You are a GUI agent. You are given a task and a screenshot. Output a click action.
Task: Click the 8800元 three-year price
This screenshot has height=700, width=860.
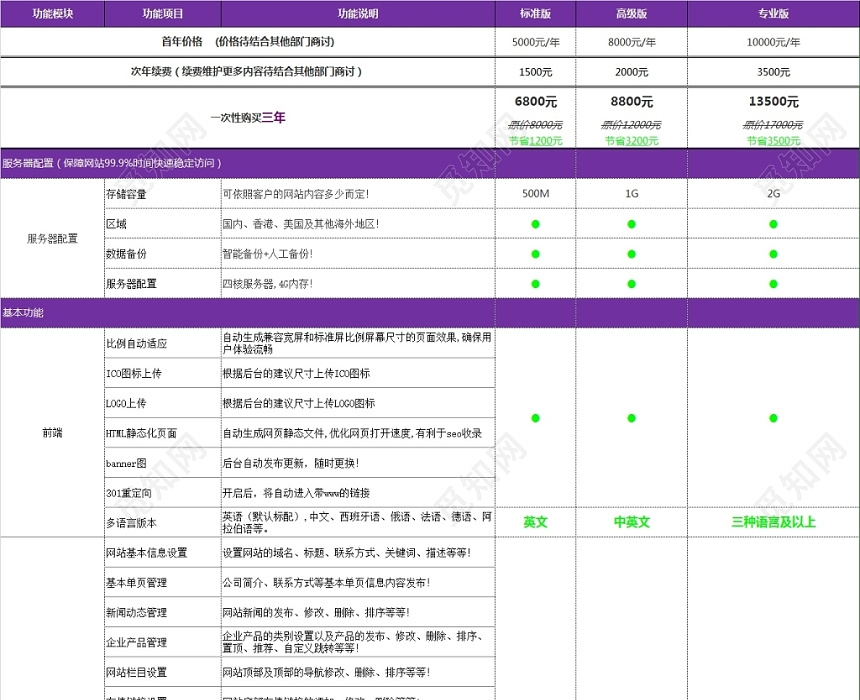coord(631,101)
